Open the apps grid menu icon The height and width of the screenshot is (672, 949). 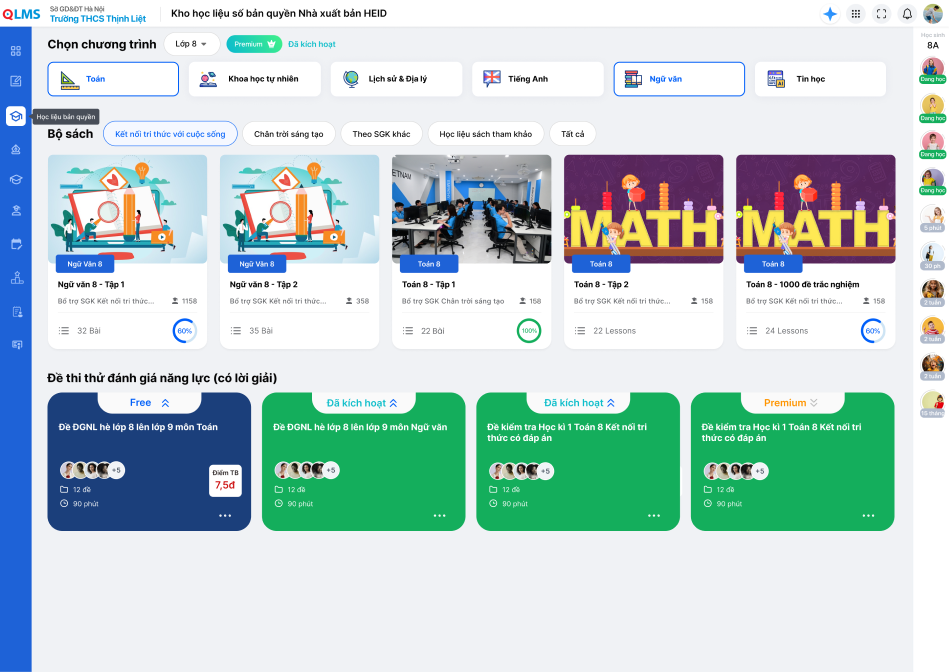[855, 14]
